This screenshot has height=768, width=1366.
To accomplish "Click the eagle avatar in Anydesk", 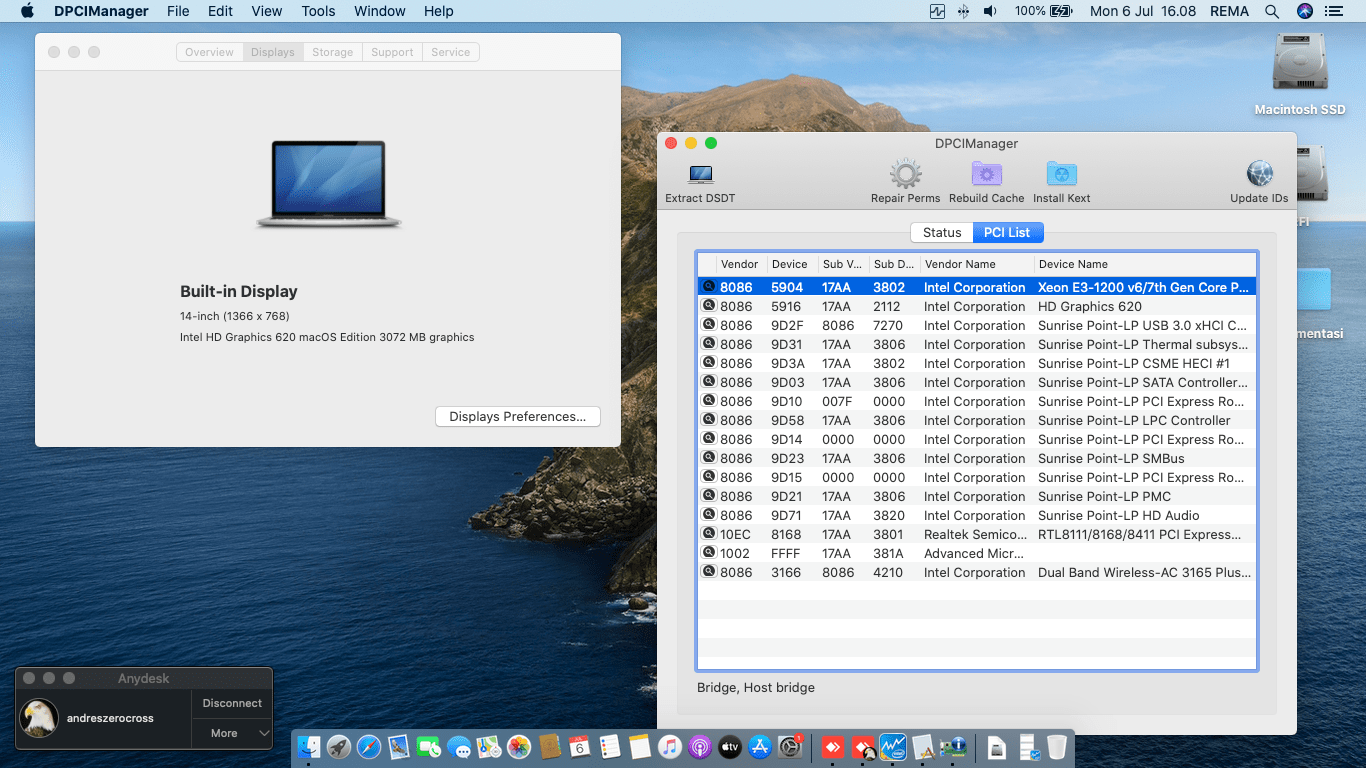I will (39, 718).
